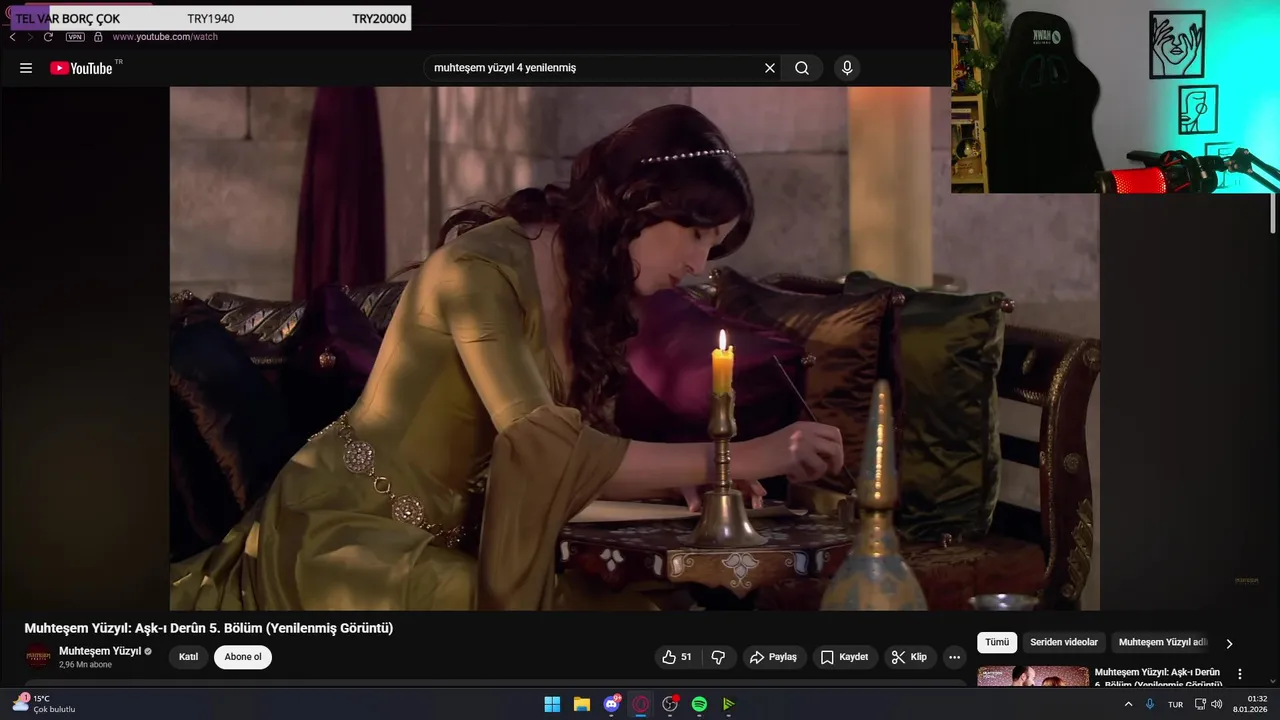The height and width of the screenshot is (720, 1280).
Task: Clear the search box with X
Action: pyautogui.click(x=770, y=68)
